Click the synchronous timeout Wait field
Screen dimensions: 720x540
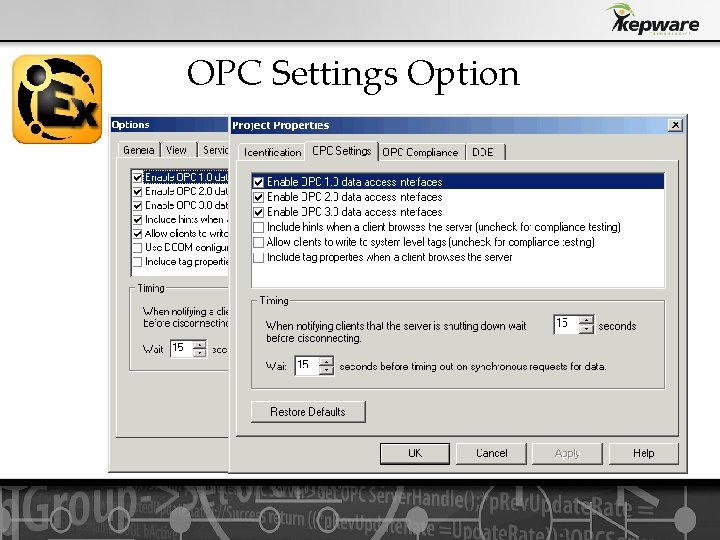pos(307,366)
